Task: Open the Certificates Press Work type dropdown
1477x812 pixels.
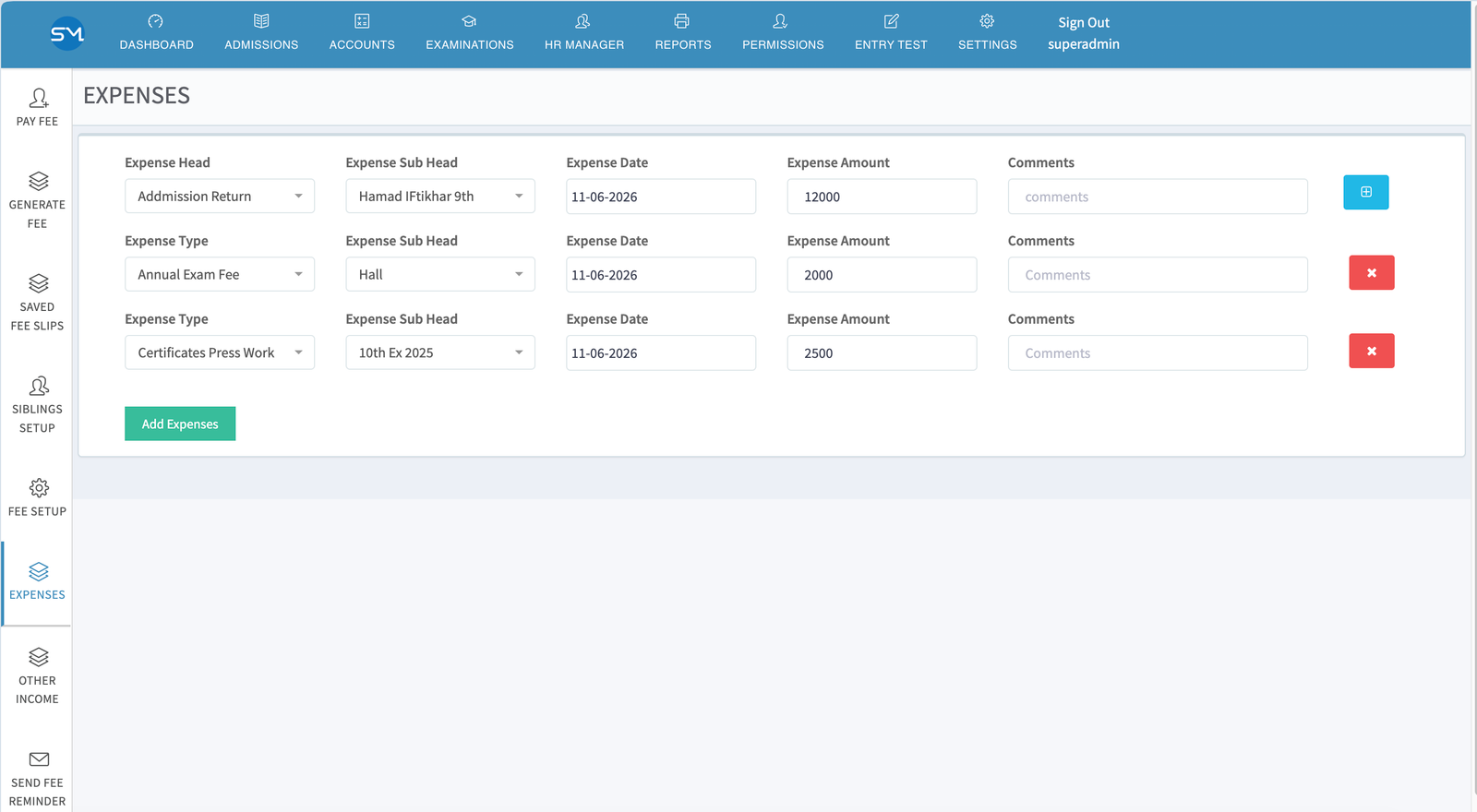Action: pos(220,353)
